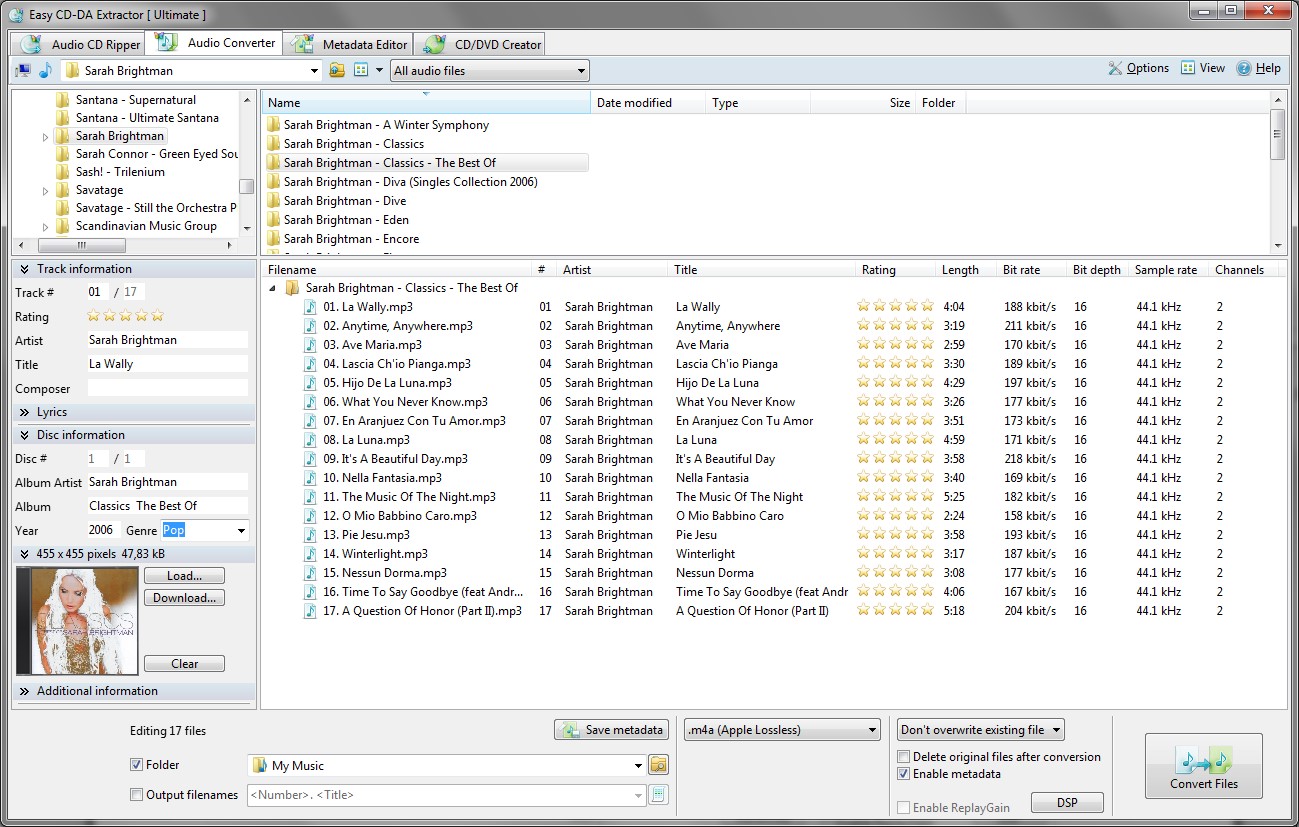Click the five-star Rating in Track information
1299x827 pixels.
coord(125,316)
